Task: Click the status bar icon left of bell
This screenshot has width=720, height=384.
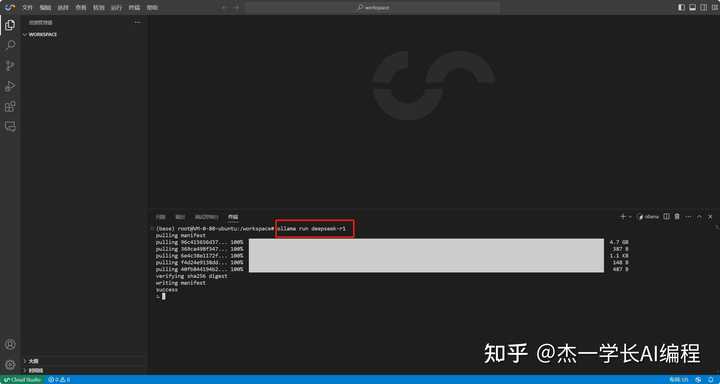Action: (x=698, y=380)
